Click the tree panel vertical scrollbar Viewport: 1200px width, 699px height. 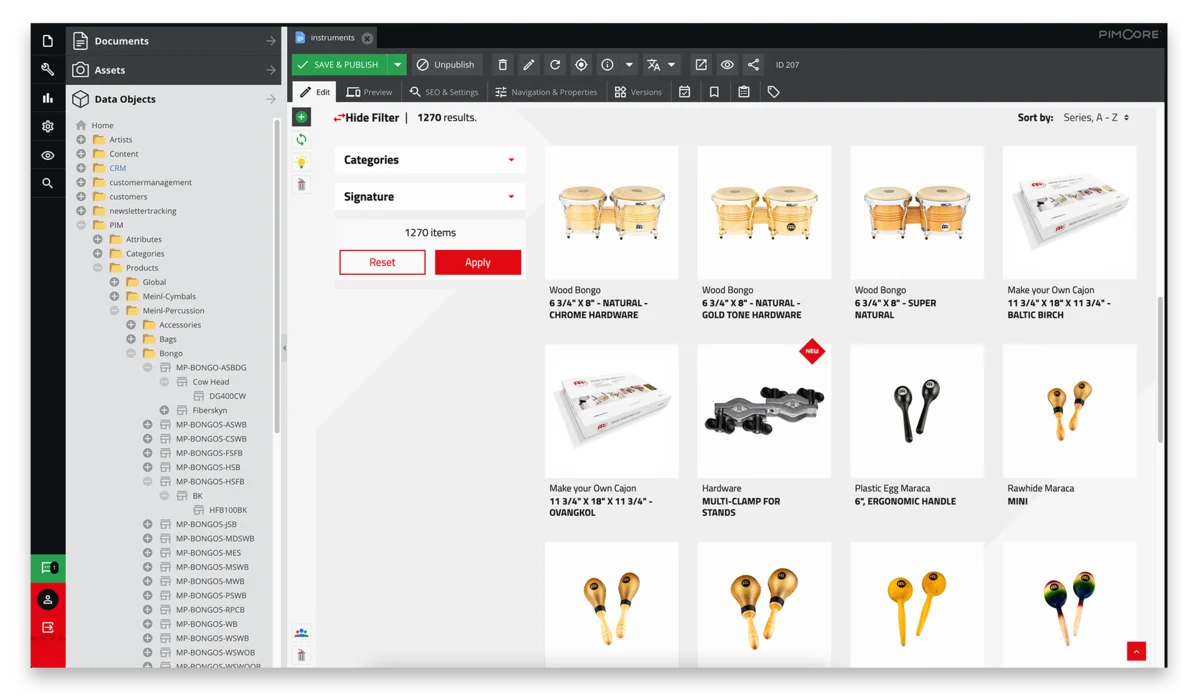pyautogui.click(x=277, y=275)
